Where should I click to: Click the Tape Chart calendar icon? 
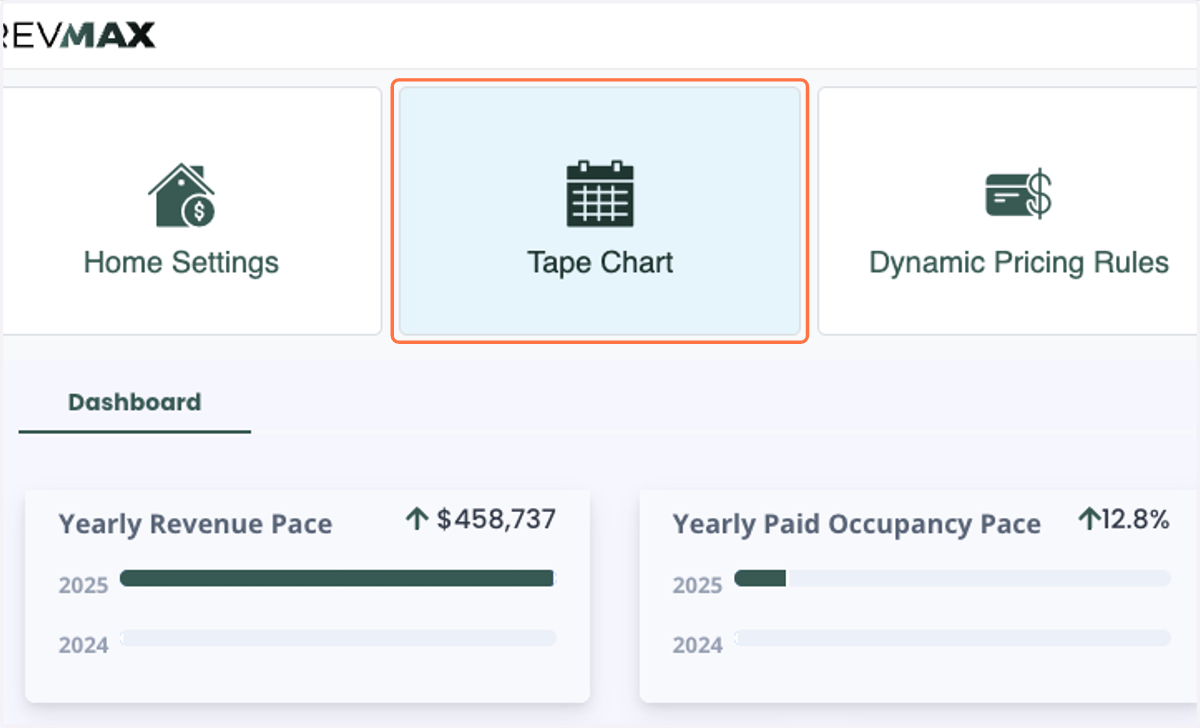tap(600, 193)
